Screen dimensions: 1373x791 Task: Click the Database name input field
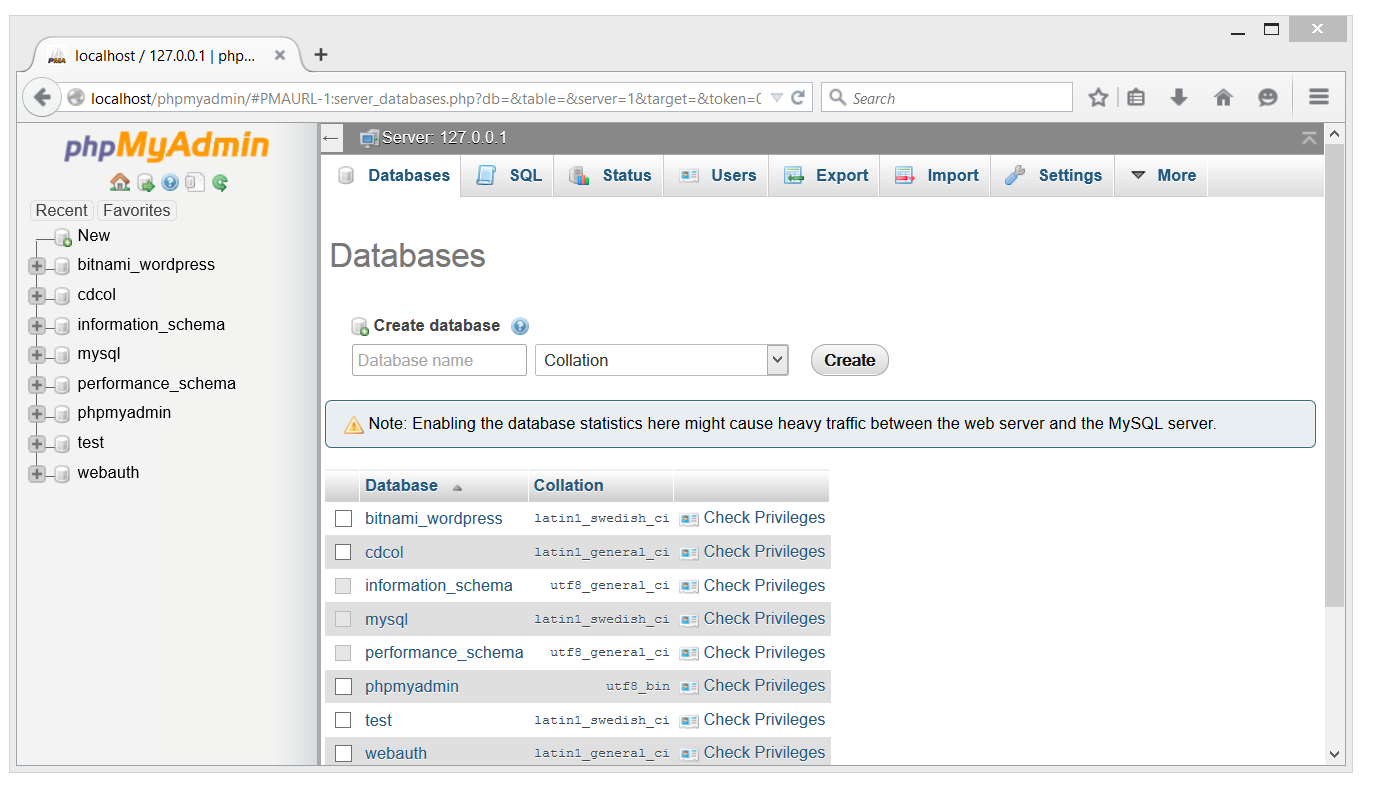pos(438,359)
